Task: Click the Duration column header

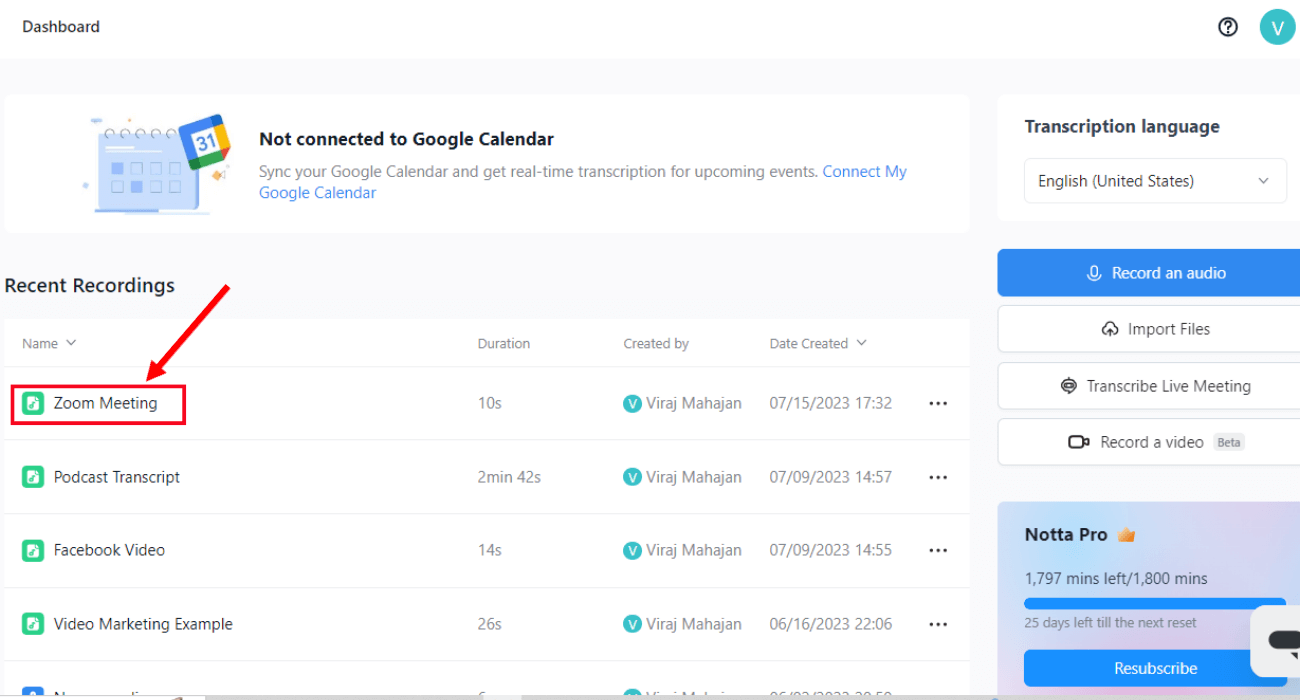Action: point(504,343)
